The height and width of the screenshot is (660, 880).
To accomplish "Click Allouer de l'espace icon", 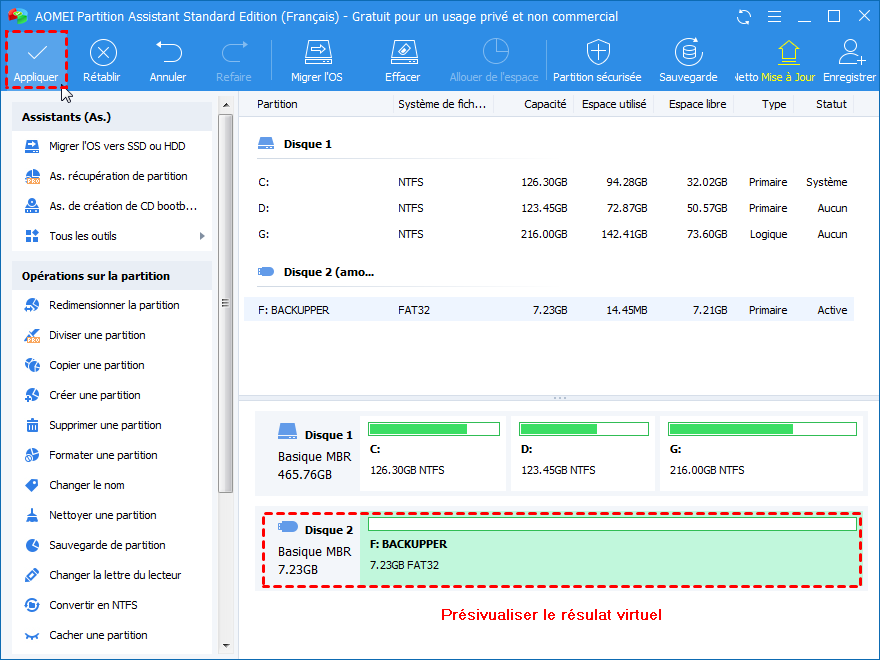I will (x=496, y=52).
